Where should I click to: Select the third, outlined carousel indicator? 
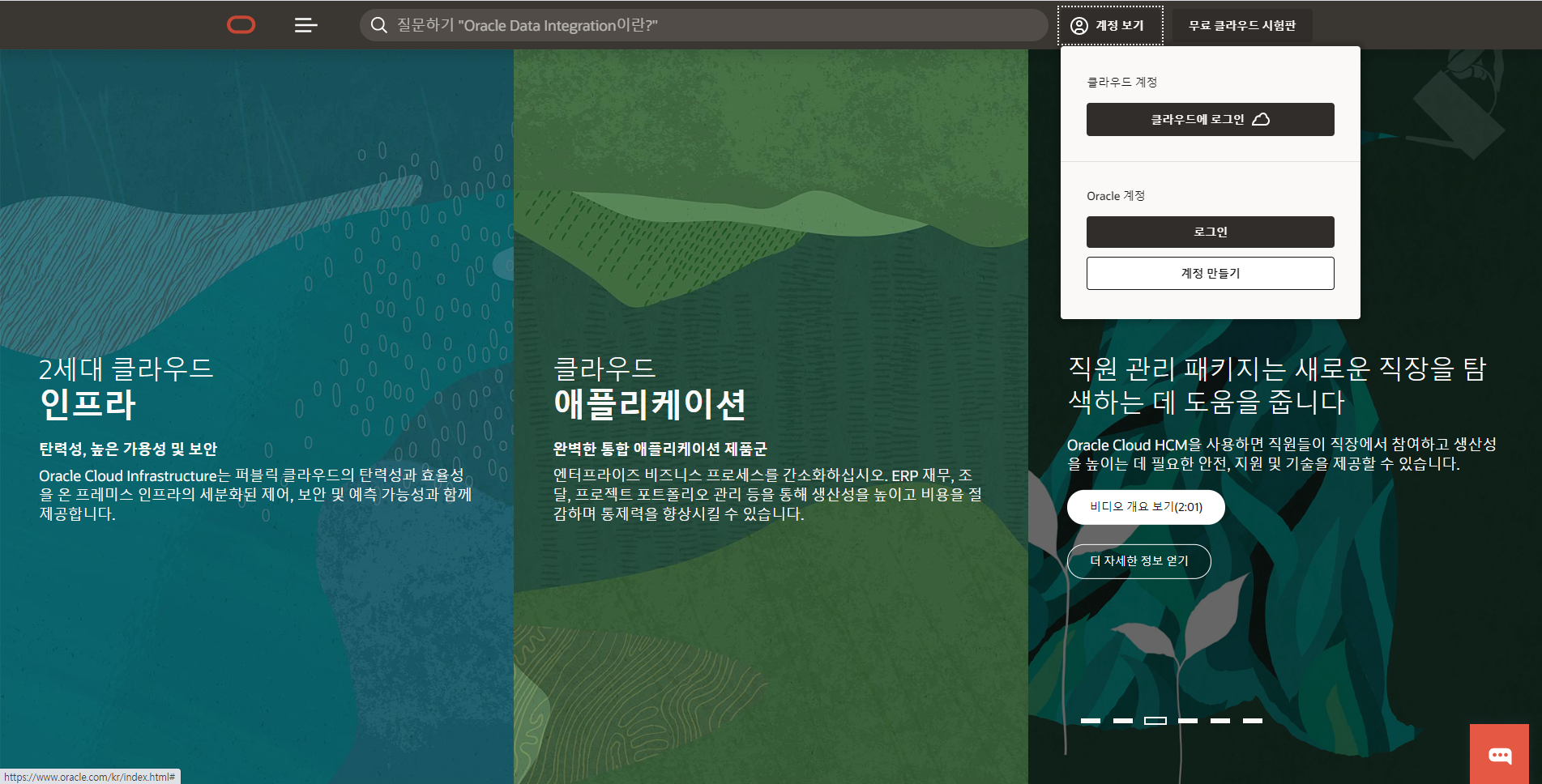[x=1155, y=720]
